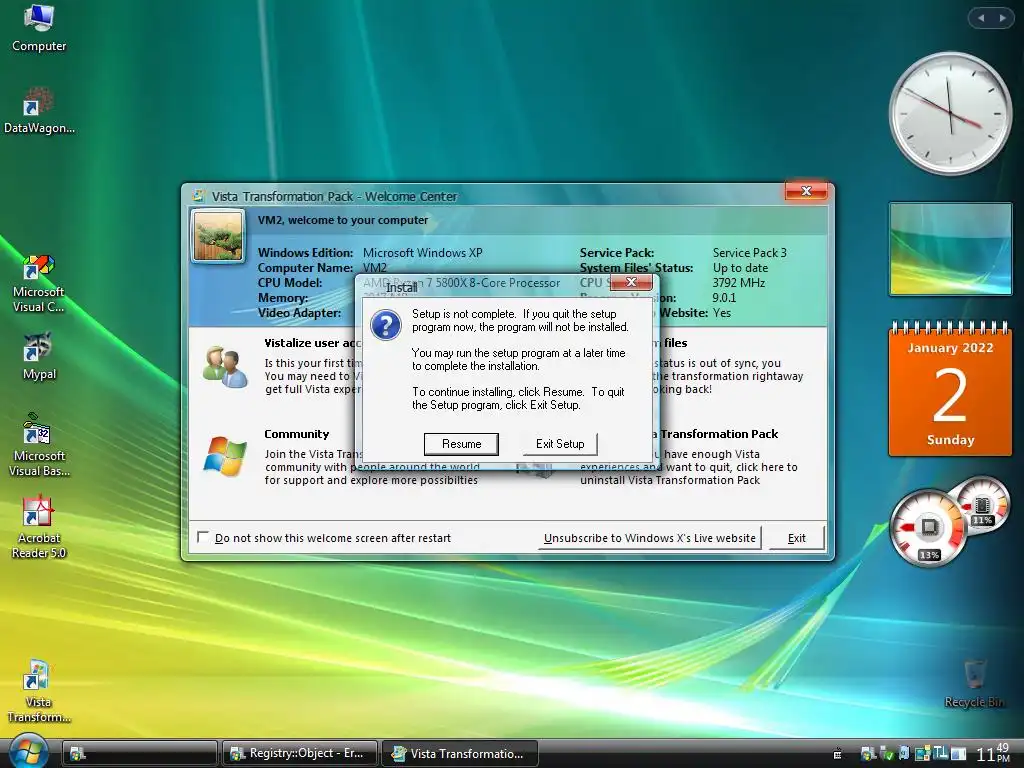The height and width of the screenshot is (768, 1024).
Task: Click the Community Windows flag icon
Action: click(225, 455)
